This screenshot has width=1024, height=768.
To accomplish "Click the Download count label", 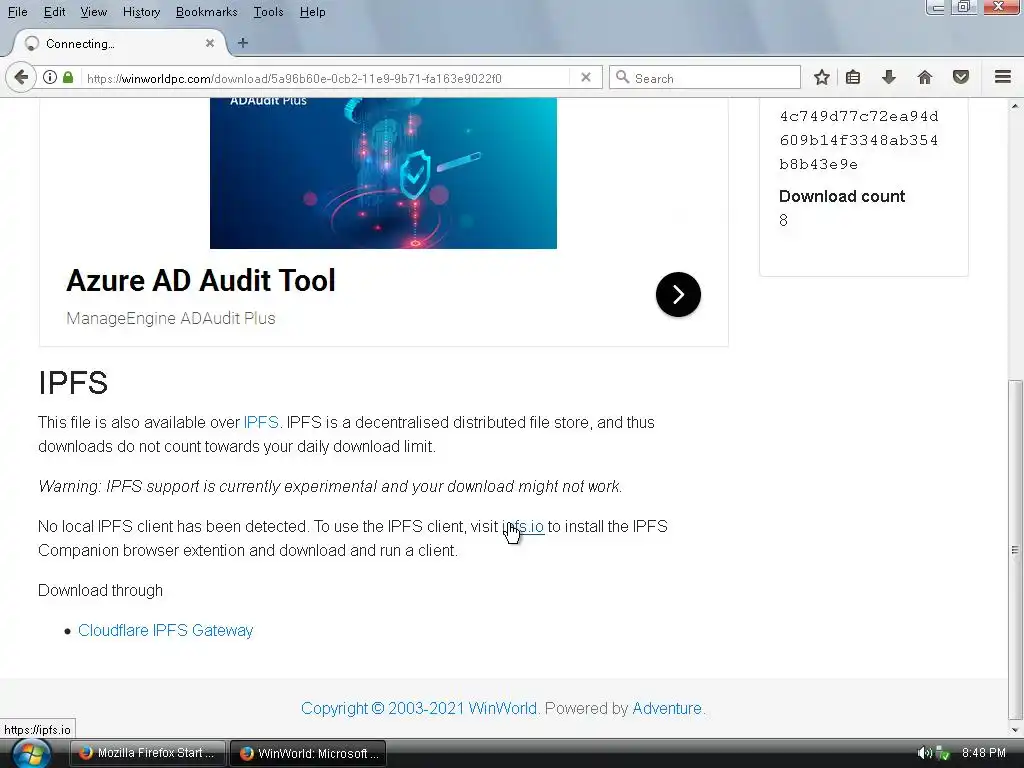I will pos(842,197).
